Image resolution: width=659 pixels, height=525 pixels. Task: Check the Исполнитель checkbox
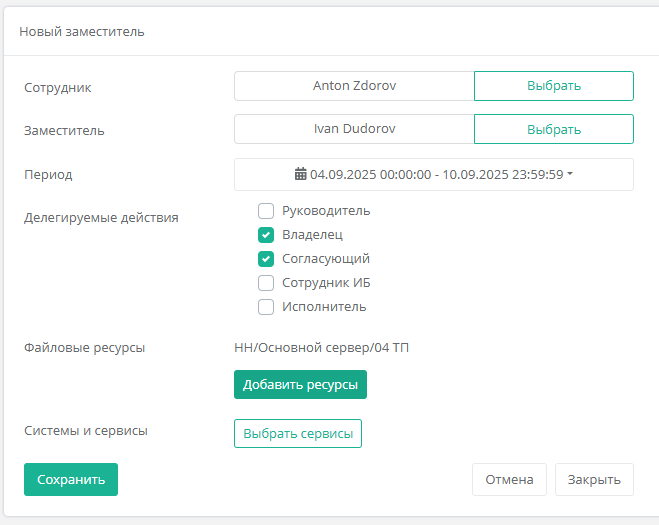(266, 307)
